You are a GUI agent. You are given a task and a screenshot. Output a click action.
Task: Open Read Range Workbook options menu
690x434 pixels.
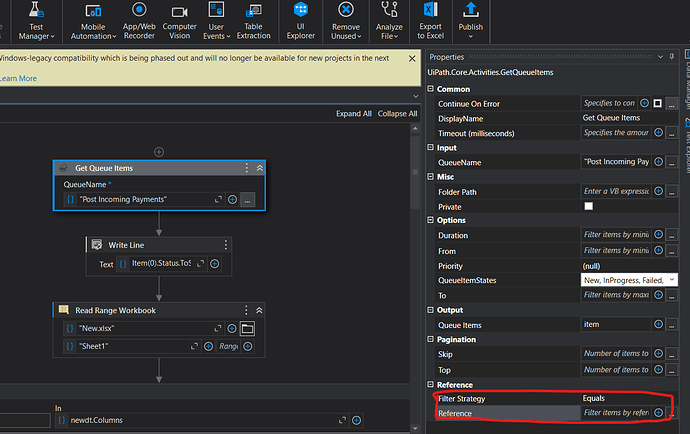point(246,310)
